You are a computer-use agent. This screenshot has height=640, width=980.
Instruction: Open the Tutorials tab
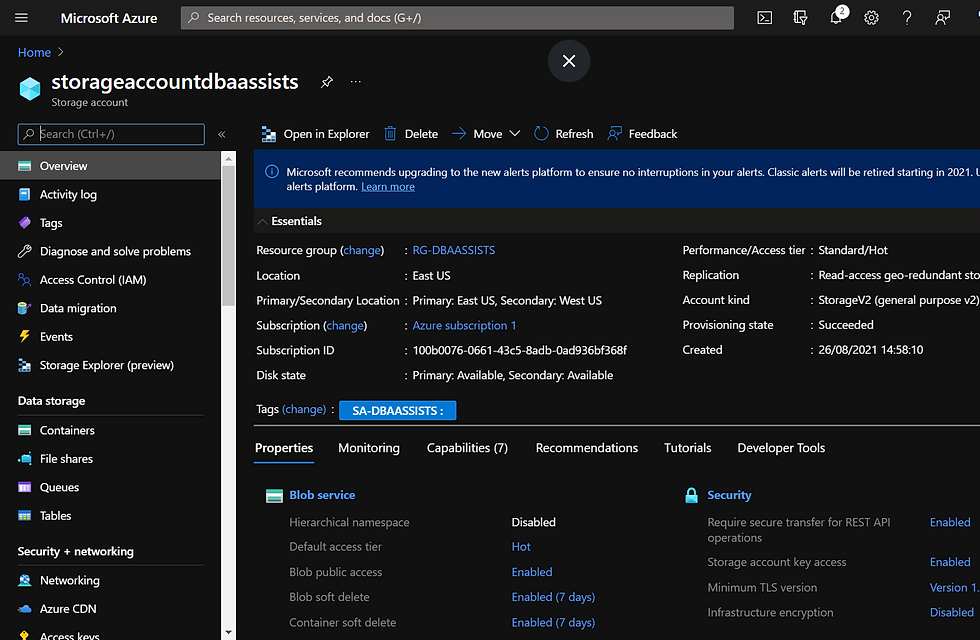coord(688,448)
